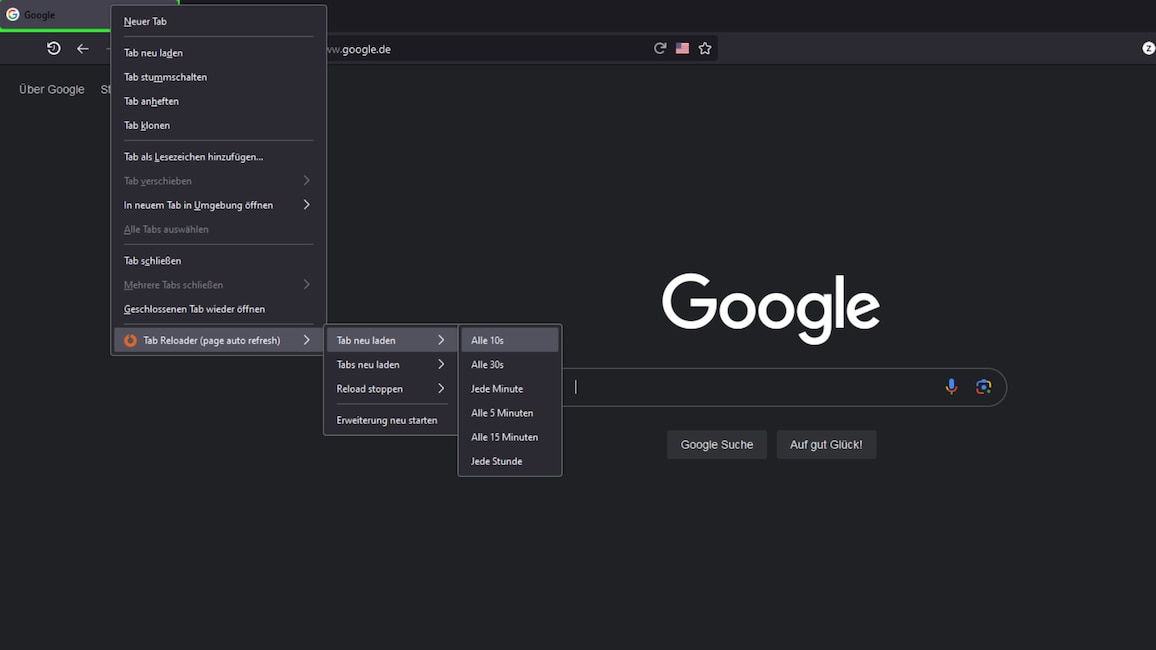Choose Tab als Lesezeichen hinzufügen
This screenshot has height=650, width=1156.
coord(218,157)
